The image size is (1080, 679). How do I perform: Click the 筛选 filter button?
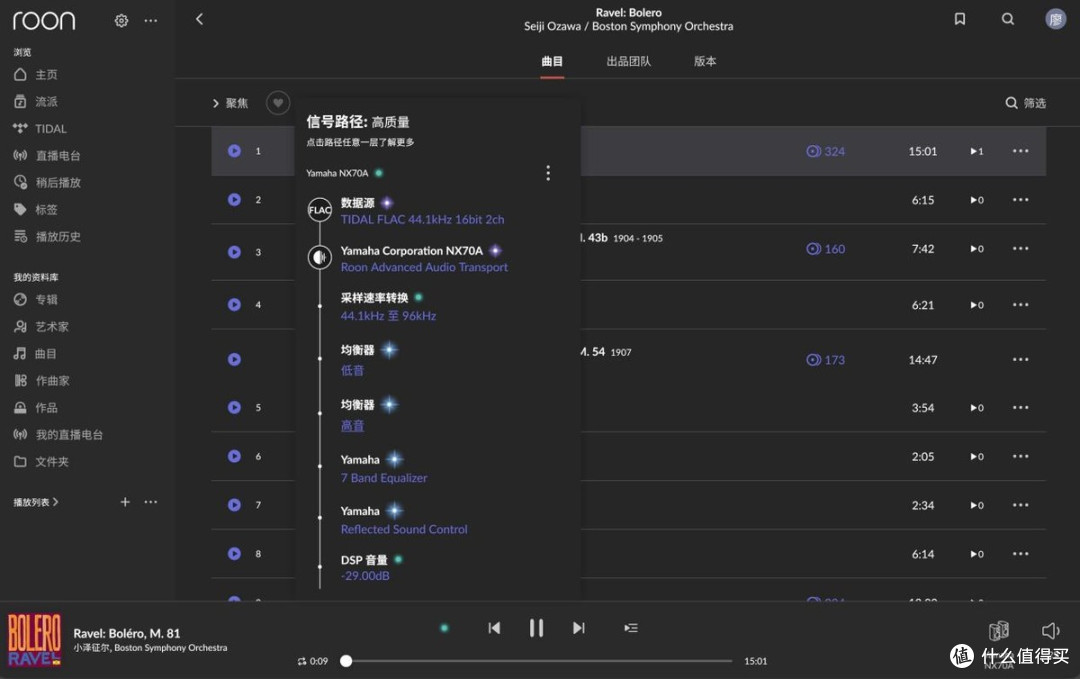pos(1026,103)
